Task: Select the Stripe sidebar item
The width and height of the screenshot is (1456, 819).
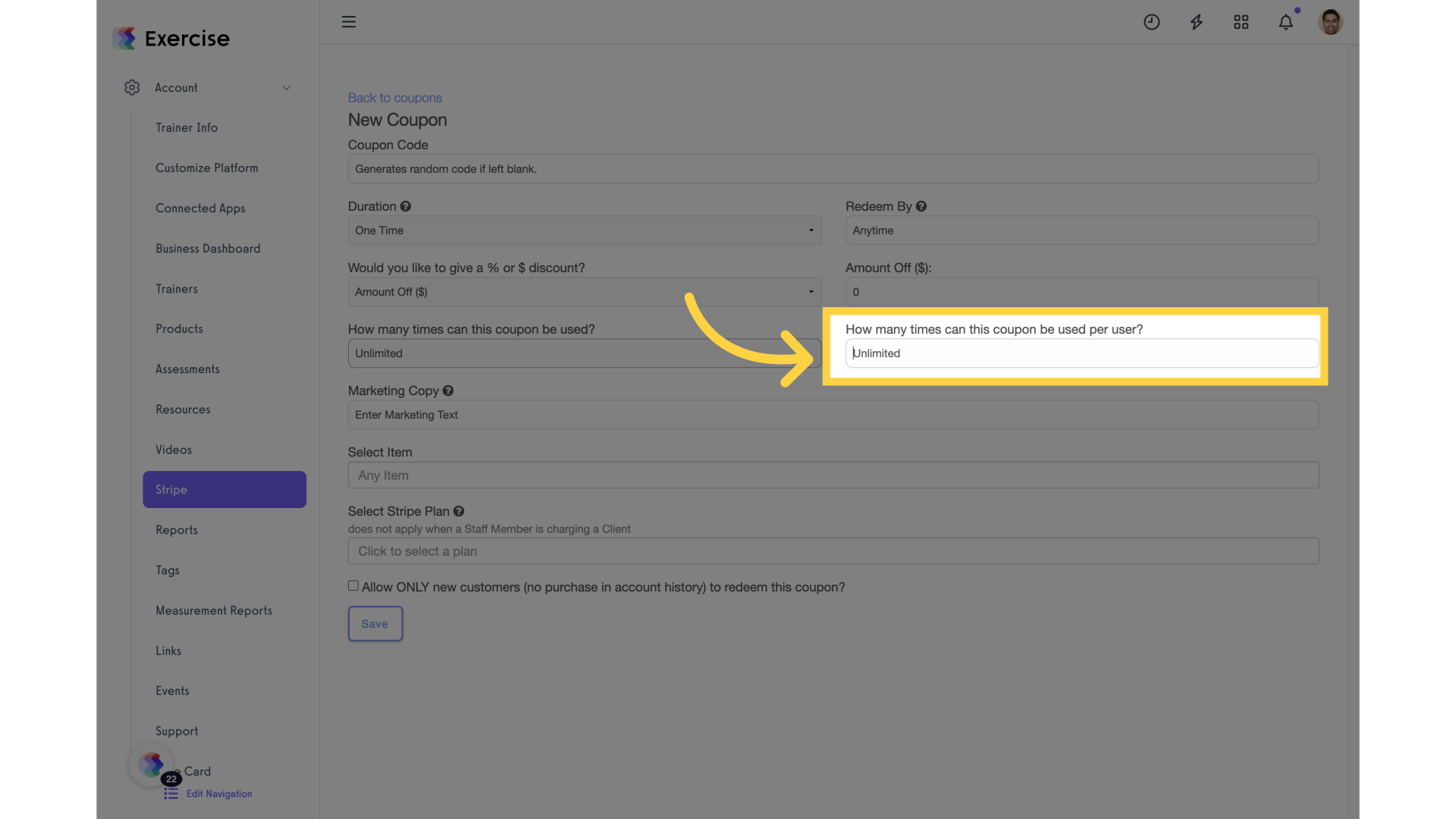Action: pyautogui.click(x=224, y=490)
